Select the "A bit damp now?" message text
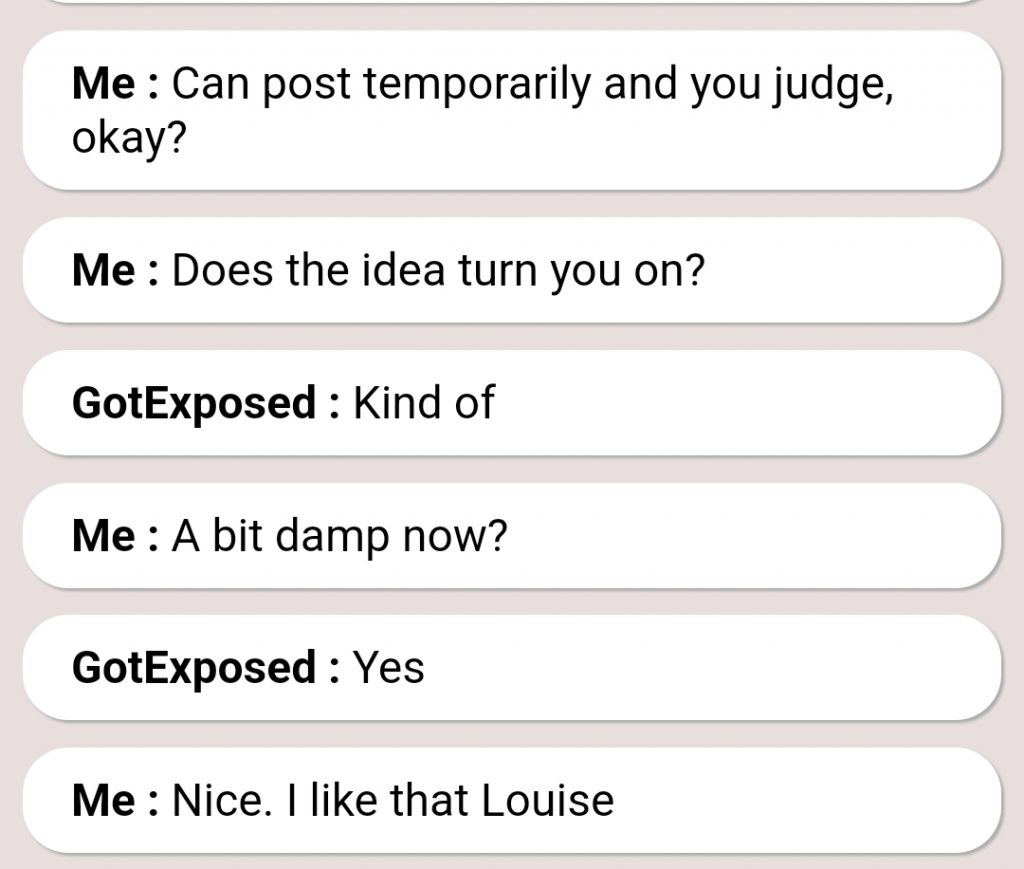Image resolution: width=1024 pixels, height=869 pixels. tap(340, 536)
